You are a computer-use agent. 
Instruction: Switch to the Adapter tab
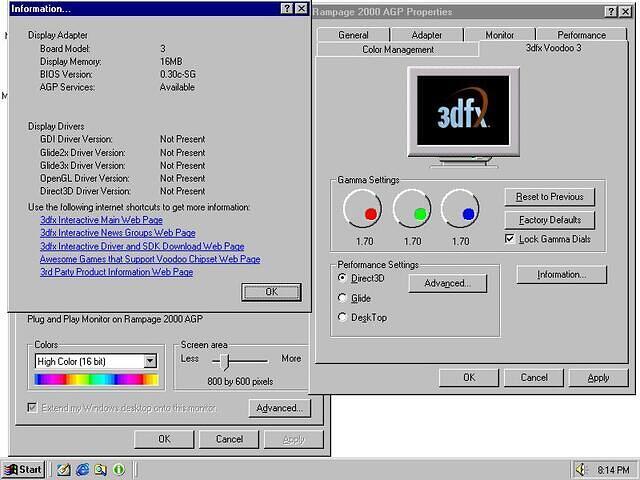427,35
